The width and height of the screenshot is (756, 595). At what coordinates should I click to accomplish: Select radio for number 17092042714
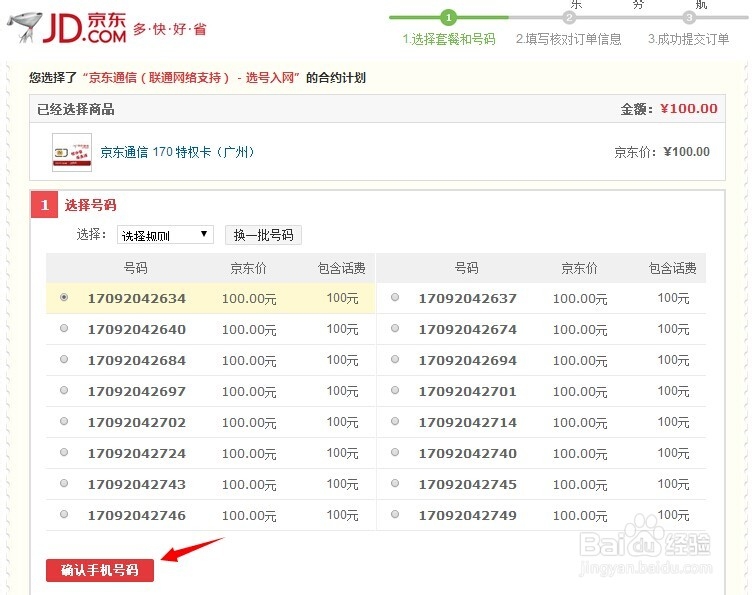coord(395,421)
